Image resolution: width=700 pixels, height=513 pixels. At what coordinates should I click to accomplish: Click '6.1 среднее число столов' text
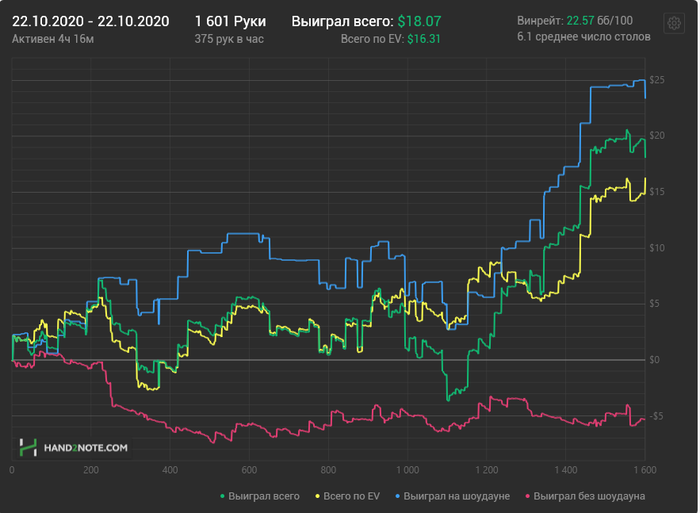583,37
